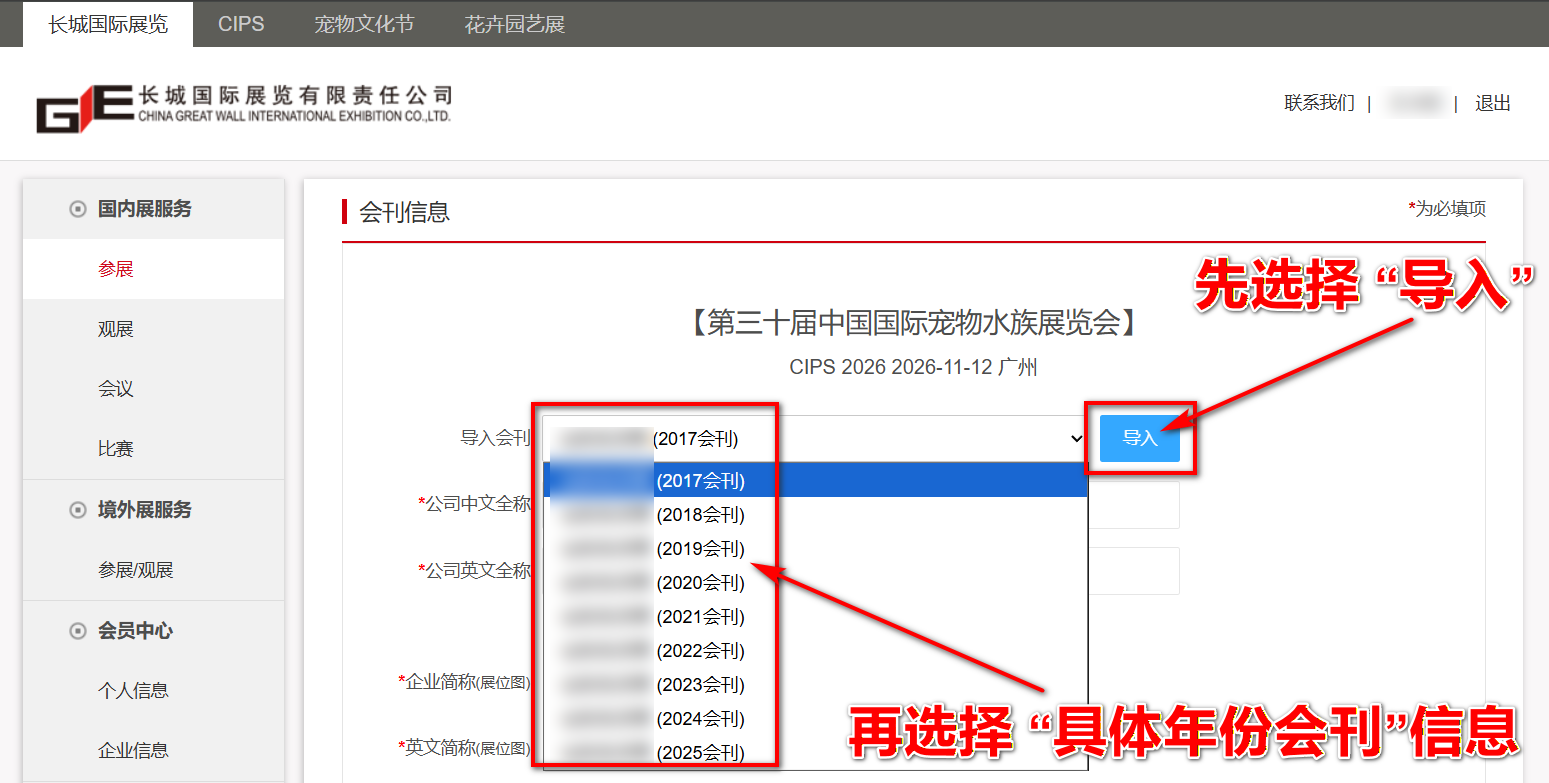Open 比赛 in the sidebar
Image resolution: width=1549 pixels, height=783 pixels.
tap(116, 449)
